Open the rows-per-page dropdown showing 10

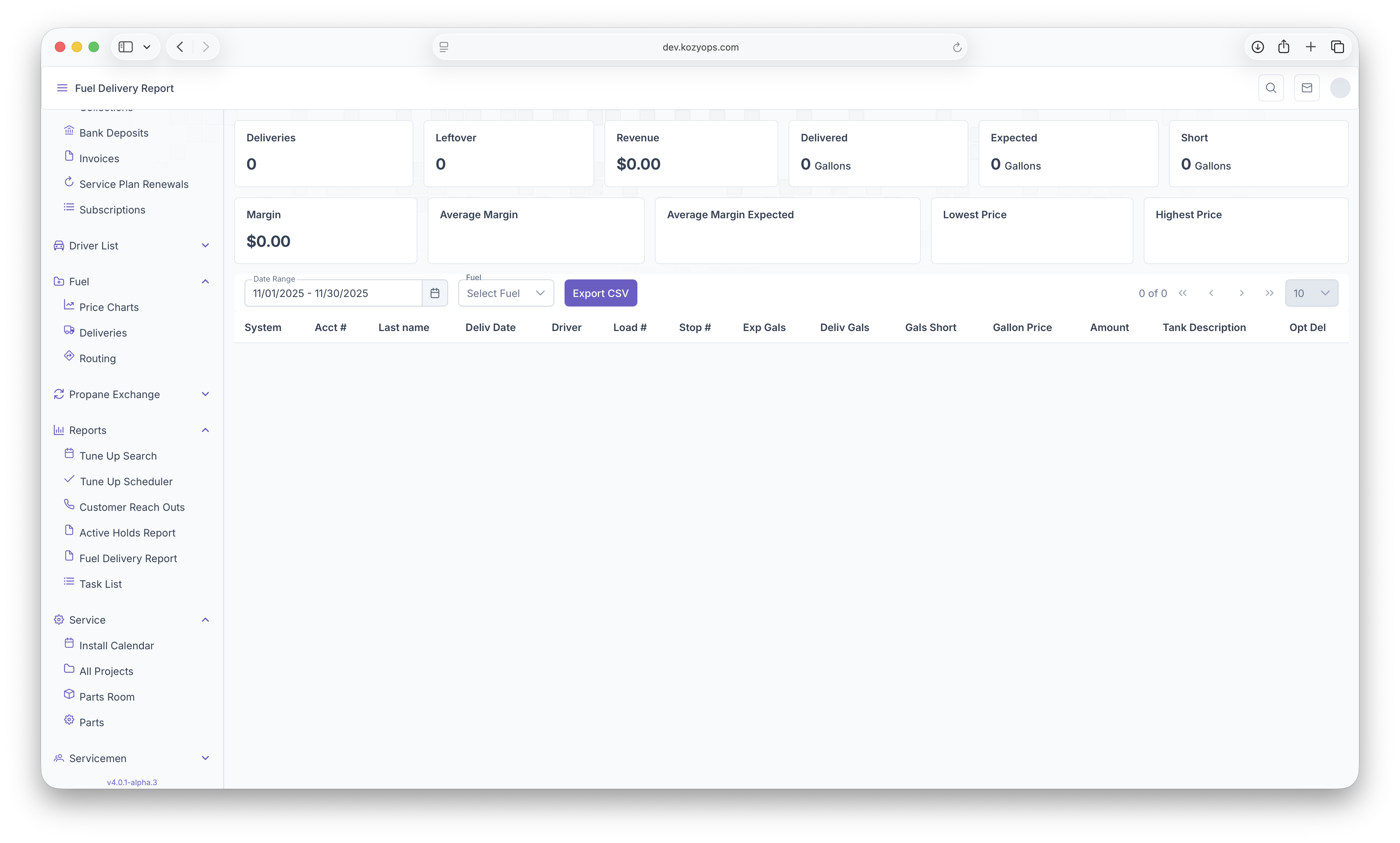(x=1311, y=293)
